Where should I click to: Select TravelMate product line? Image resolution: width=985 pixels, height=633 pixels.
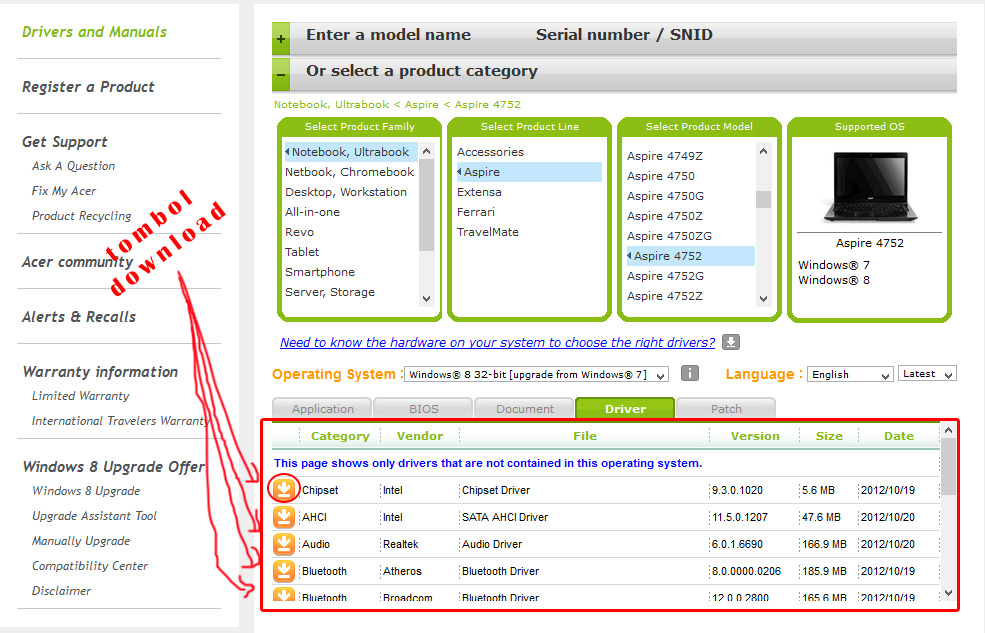[487, 232]
